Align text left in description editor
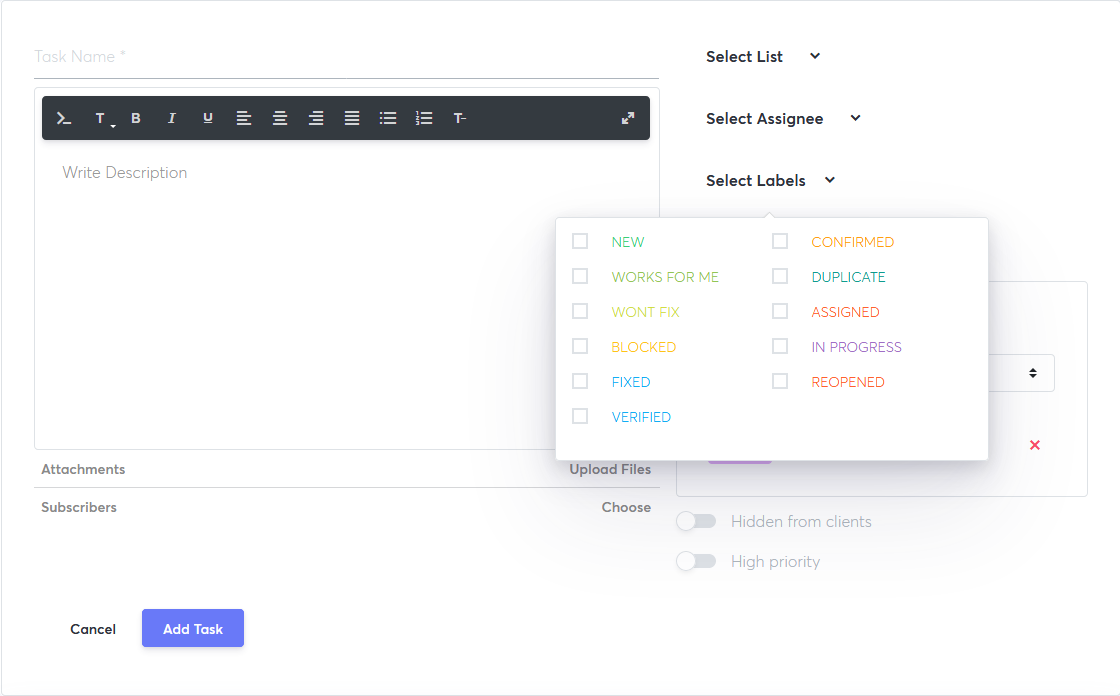 pyautogui.click(x=244, y=119)
